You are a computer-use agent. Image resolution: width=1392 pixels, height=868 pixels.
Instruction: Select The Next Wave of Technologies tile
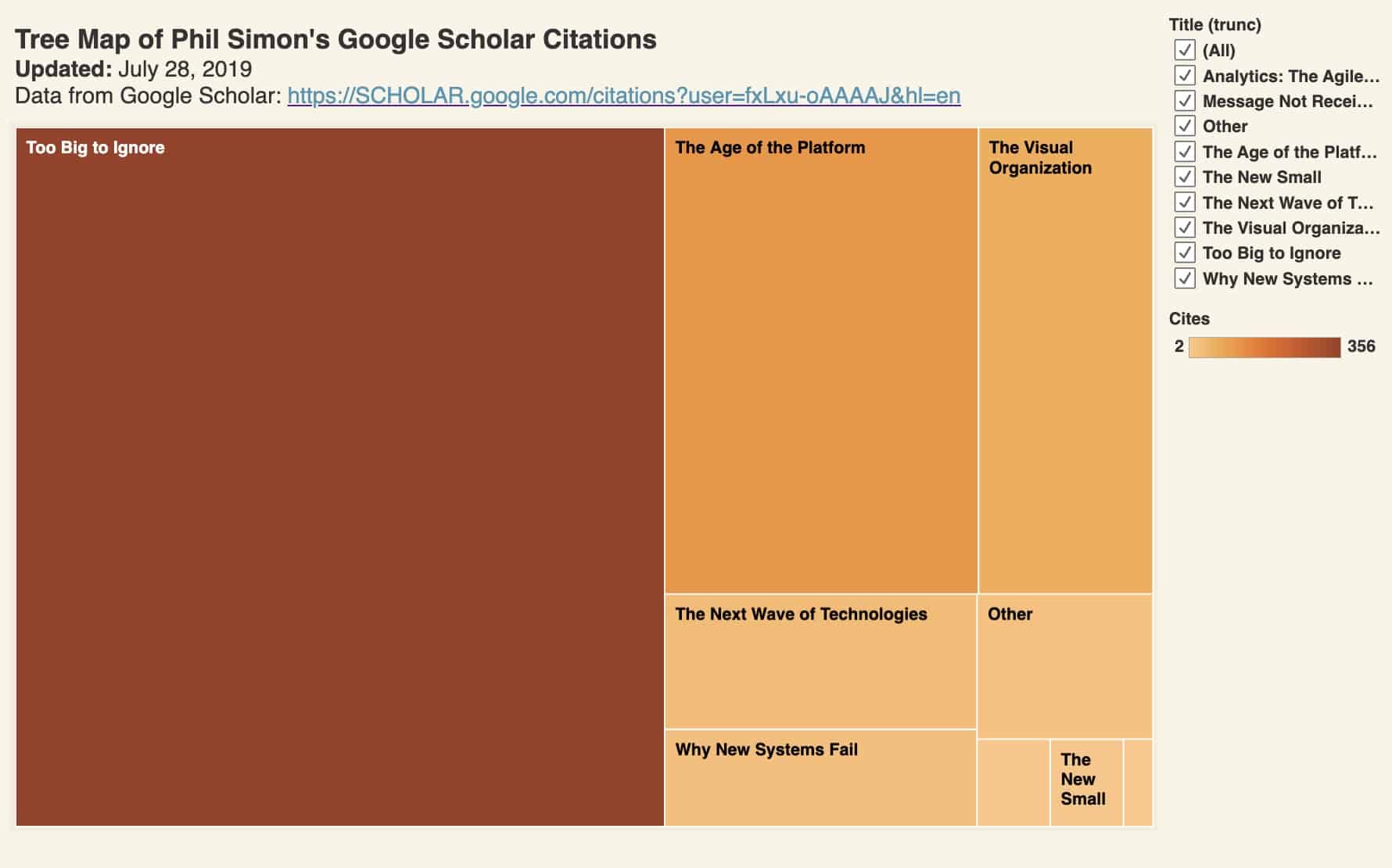(820, 662)
